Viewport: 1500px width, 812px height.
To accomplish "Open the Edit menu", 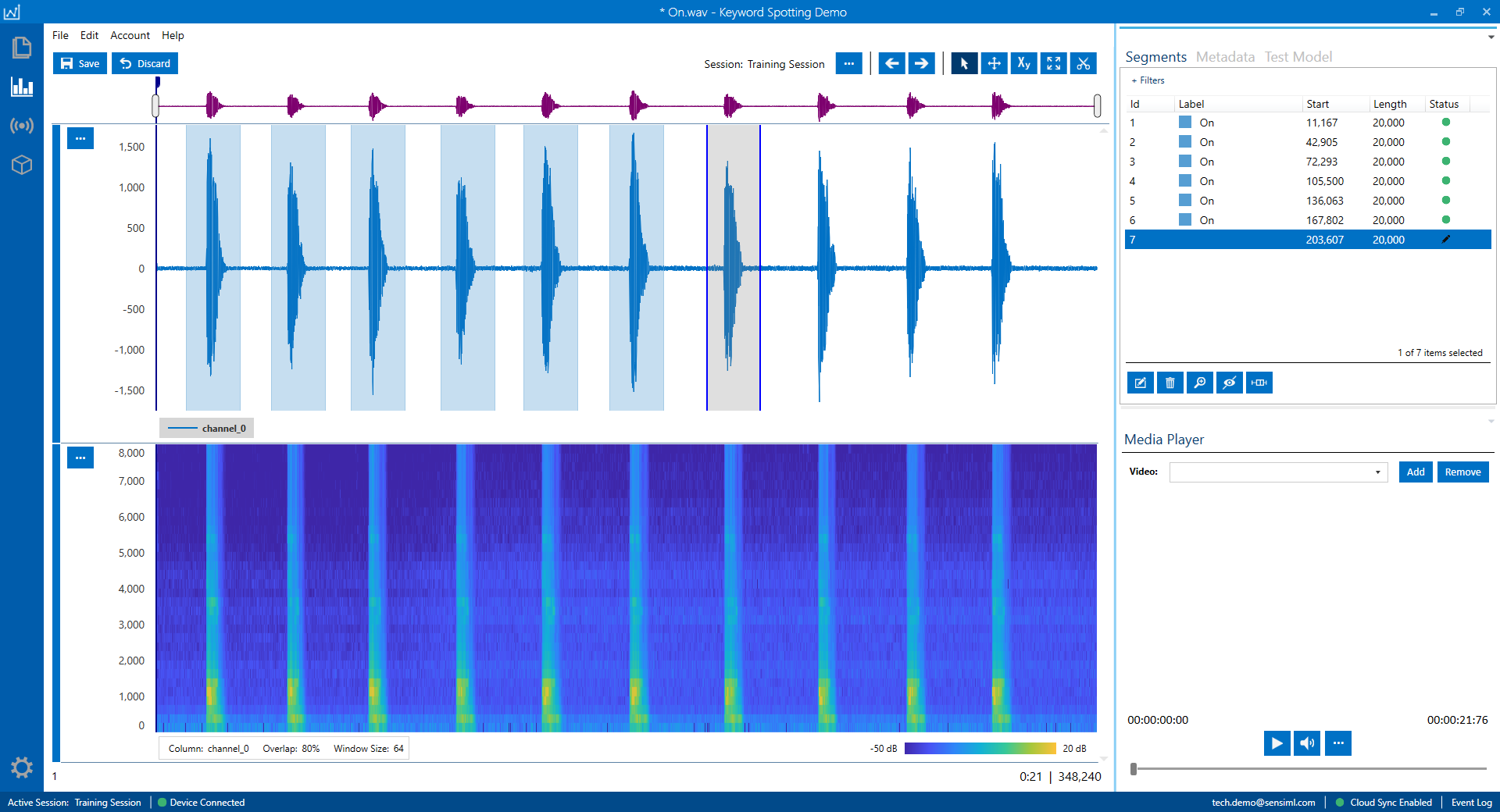I will pos(89,35).
